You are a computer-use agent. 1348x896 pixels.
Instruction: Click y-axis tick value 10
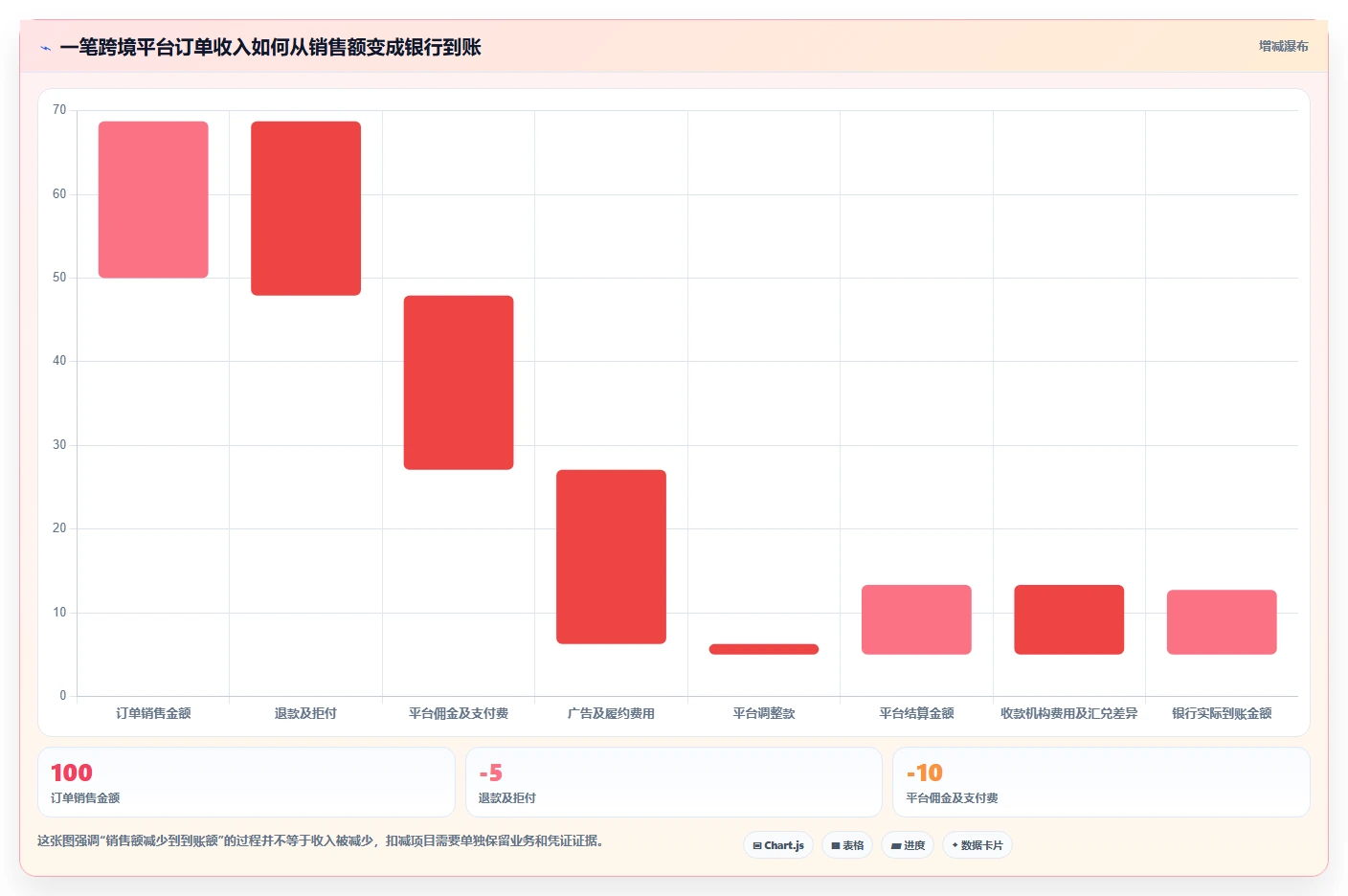(59, 613)
